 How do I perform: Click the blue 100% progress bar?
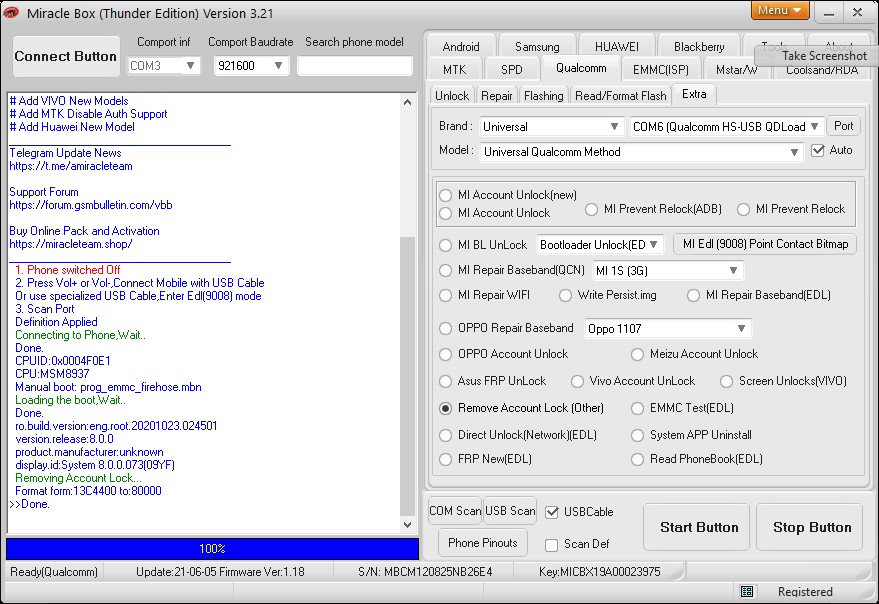pyautogui.click(x=212, y=549)
